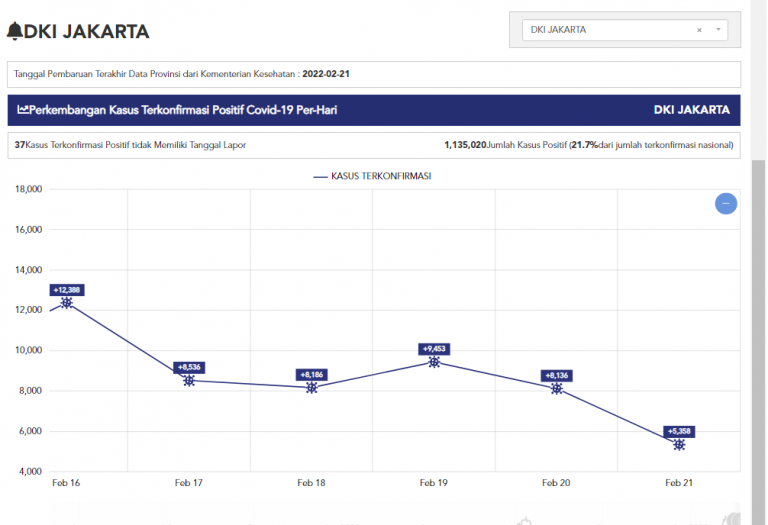This screenshot has width=768, height=525.
Task: Click the vertical scrollbar on the right
Action: point(759,300)
